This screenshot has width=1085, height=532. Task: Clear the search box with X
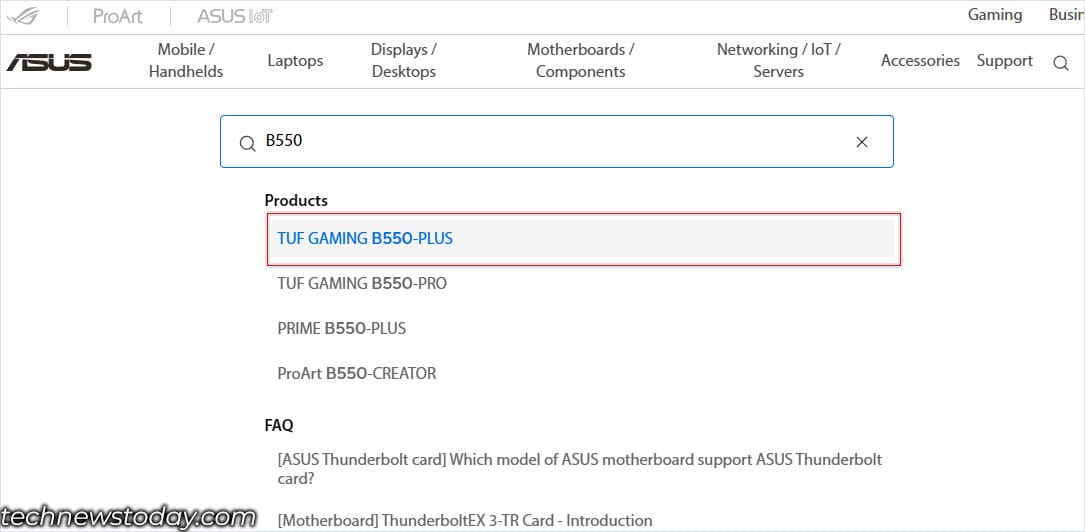tap(861, 142)
